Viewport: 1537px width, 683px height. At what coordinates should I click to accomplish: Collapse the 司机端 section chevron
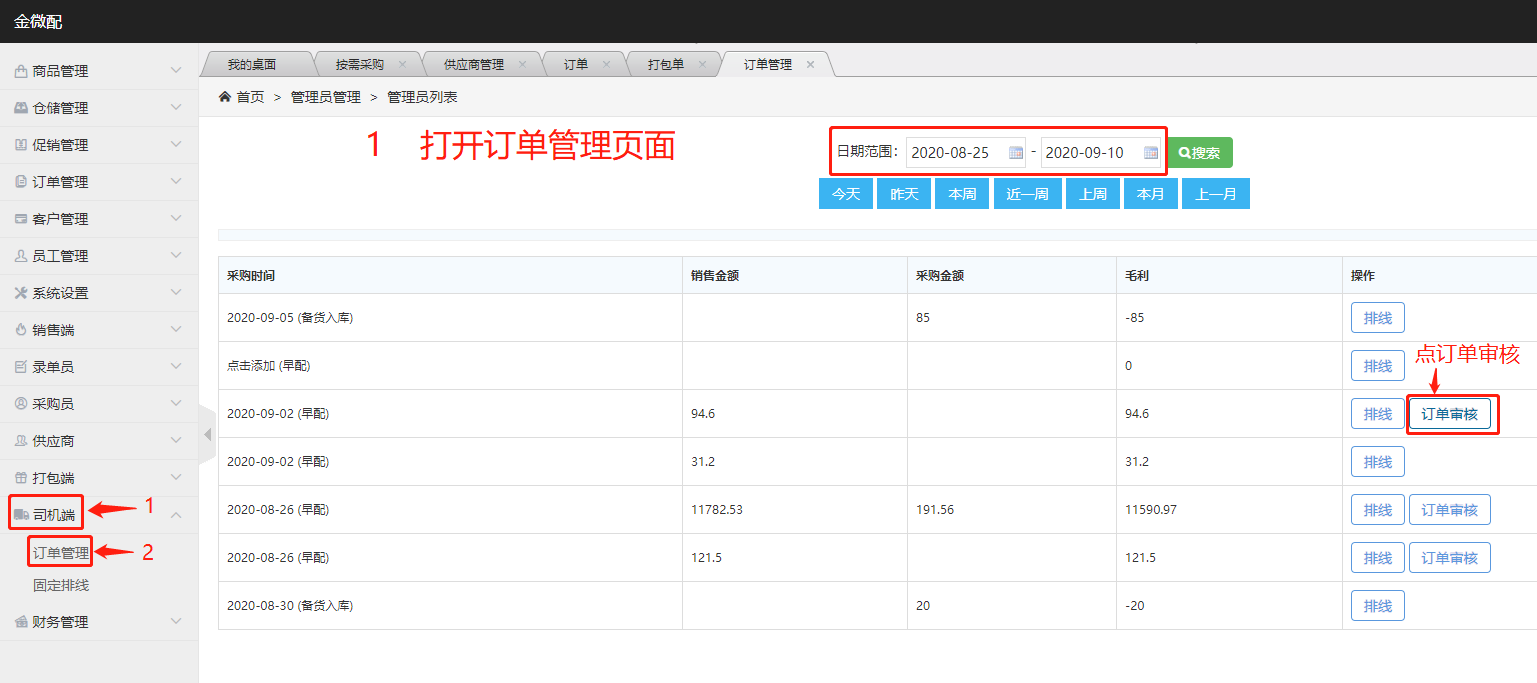pos(176,515)
